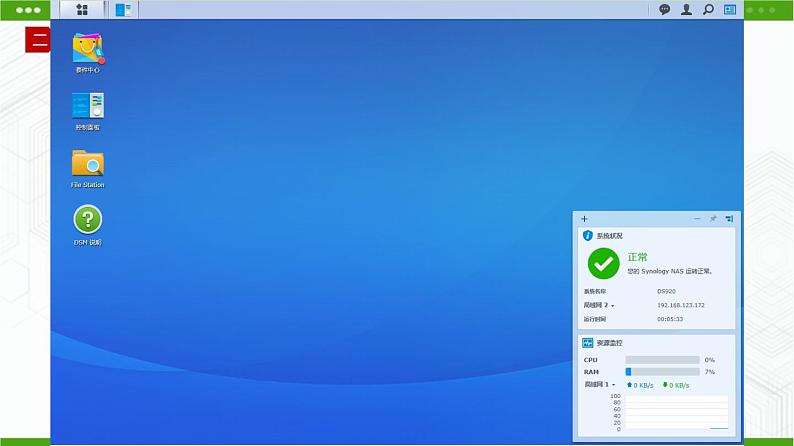794x446 pixels.
Task: Click the red menu button on the page edge
Action: coord(38,39)
